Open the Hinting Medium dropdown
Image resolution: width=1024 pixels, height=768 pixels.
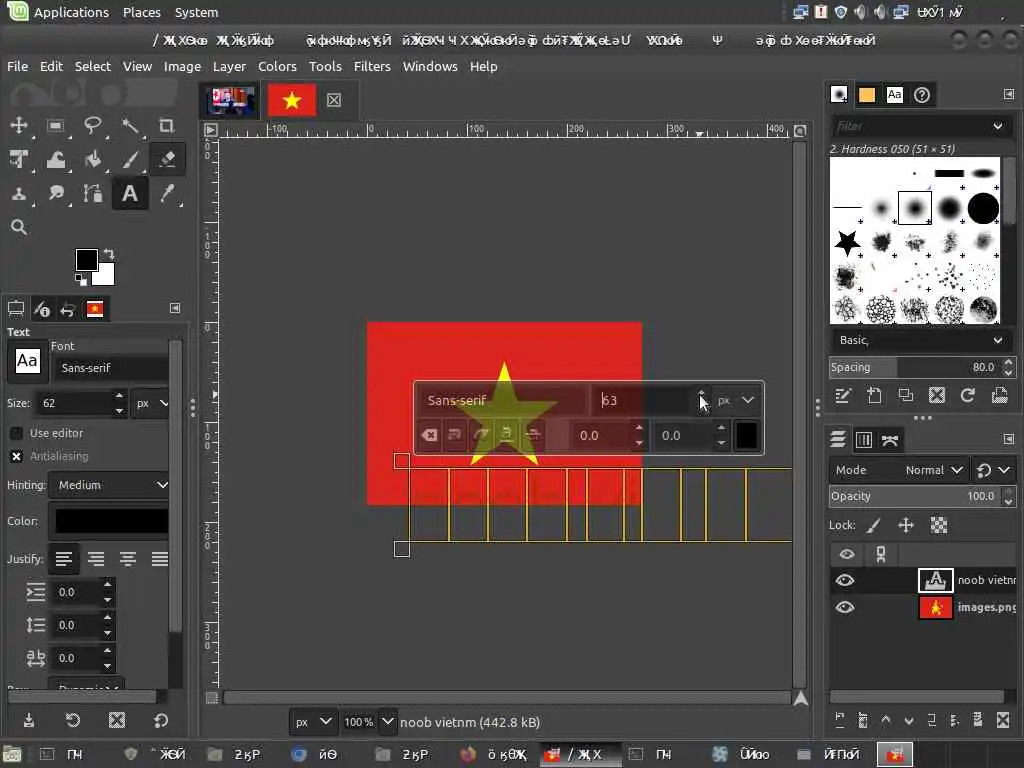(109, 485)
